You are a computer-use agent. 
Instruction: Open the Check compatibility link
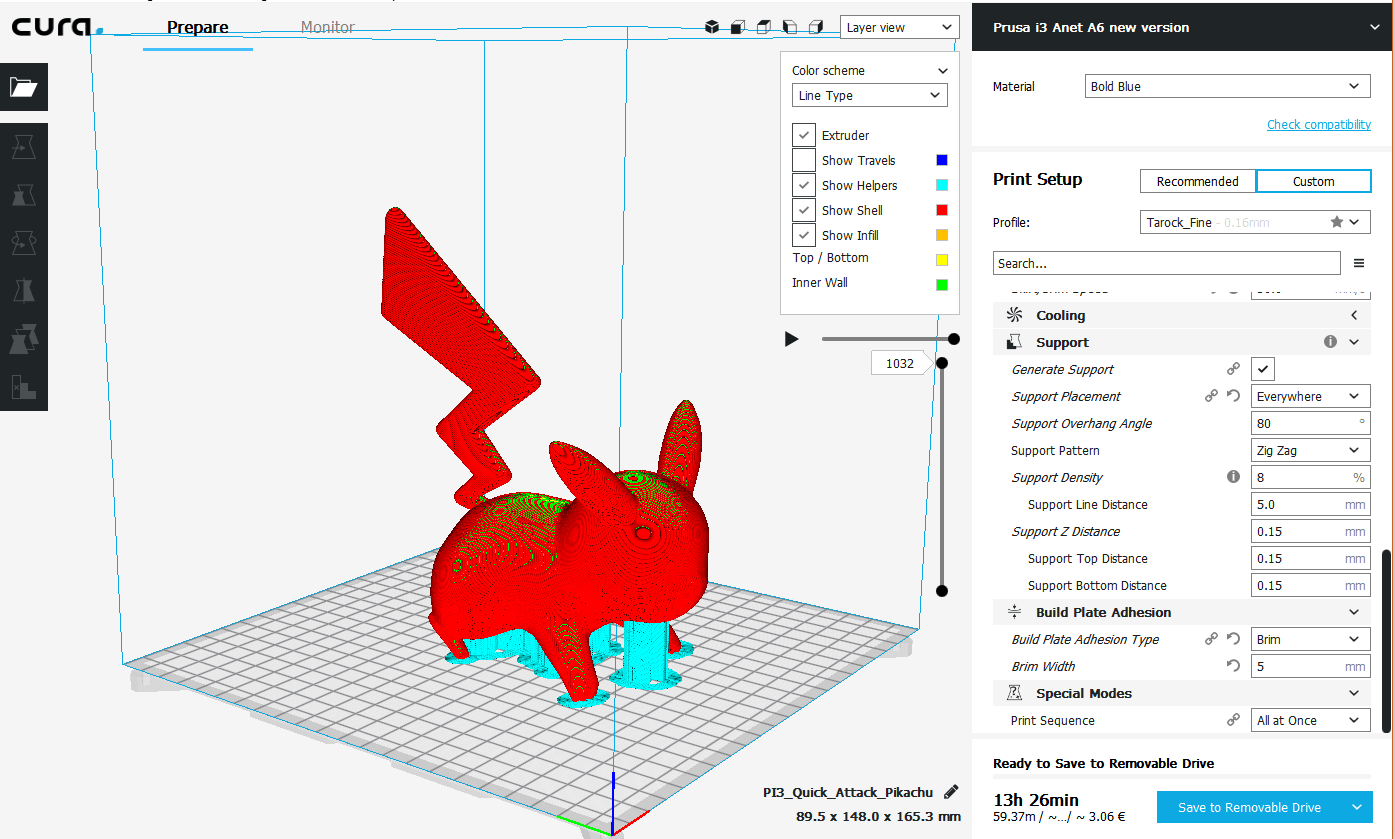point(1318,125)
